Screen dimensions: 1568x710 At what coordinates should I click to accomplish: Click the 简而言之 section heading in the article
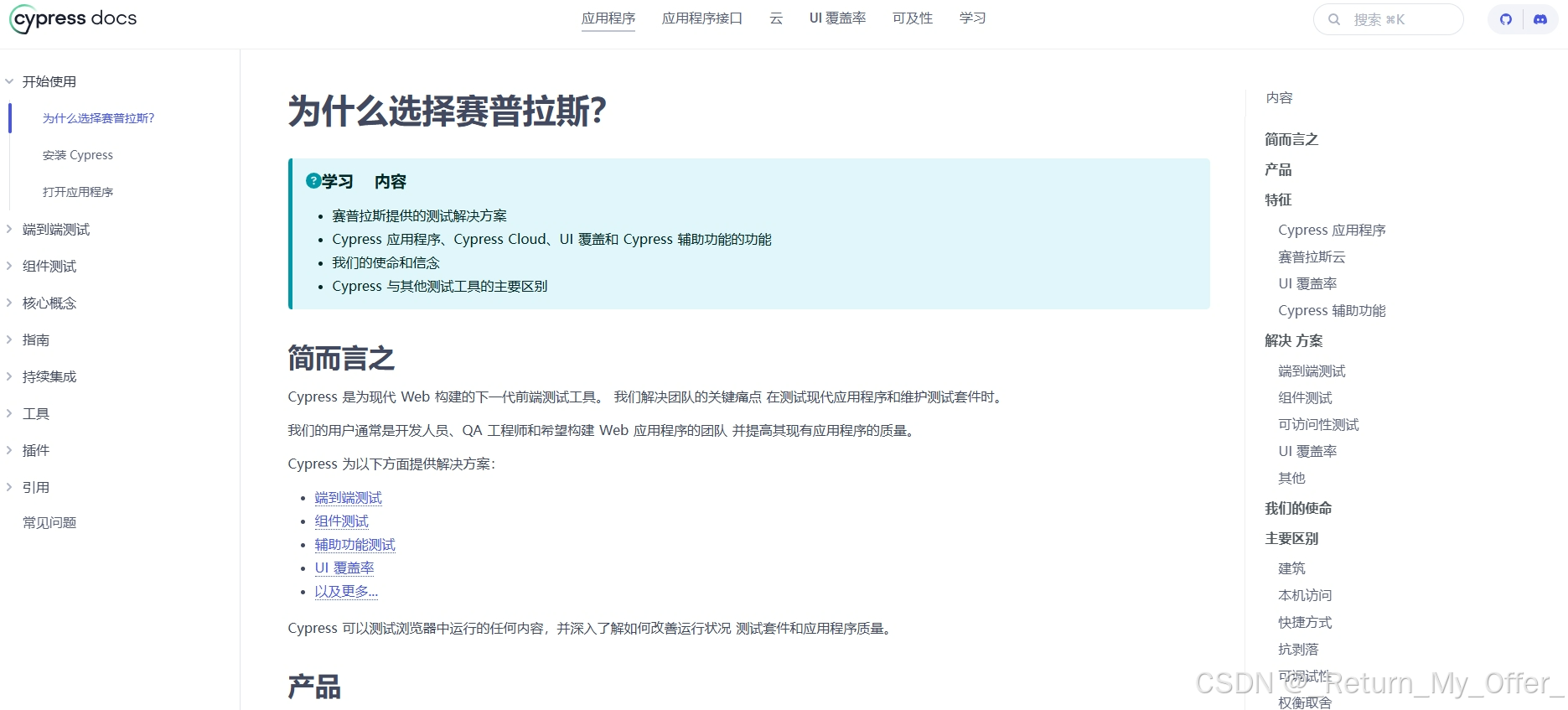[x=341, y=358]
